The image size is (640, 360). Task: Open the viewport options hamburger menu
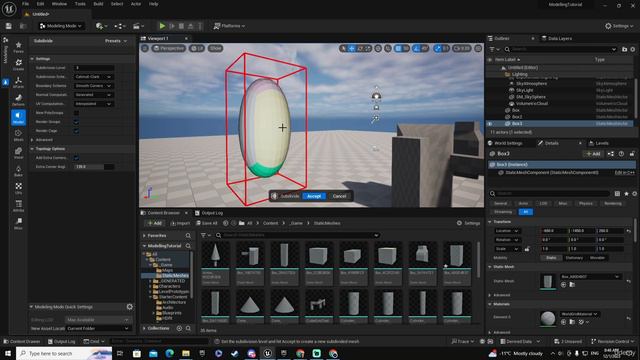click(145, 48)
